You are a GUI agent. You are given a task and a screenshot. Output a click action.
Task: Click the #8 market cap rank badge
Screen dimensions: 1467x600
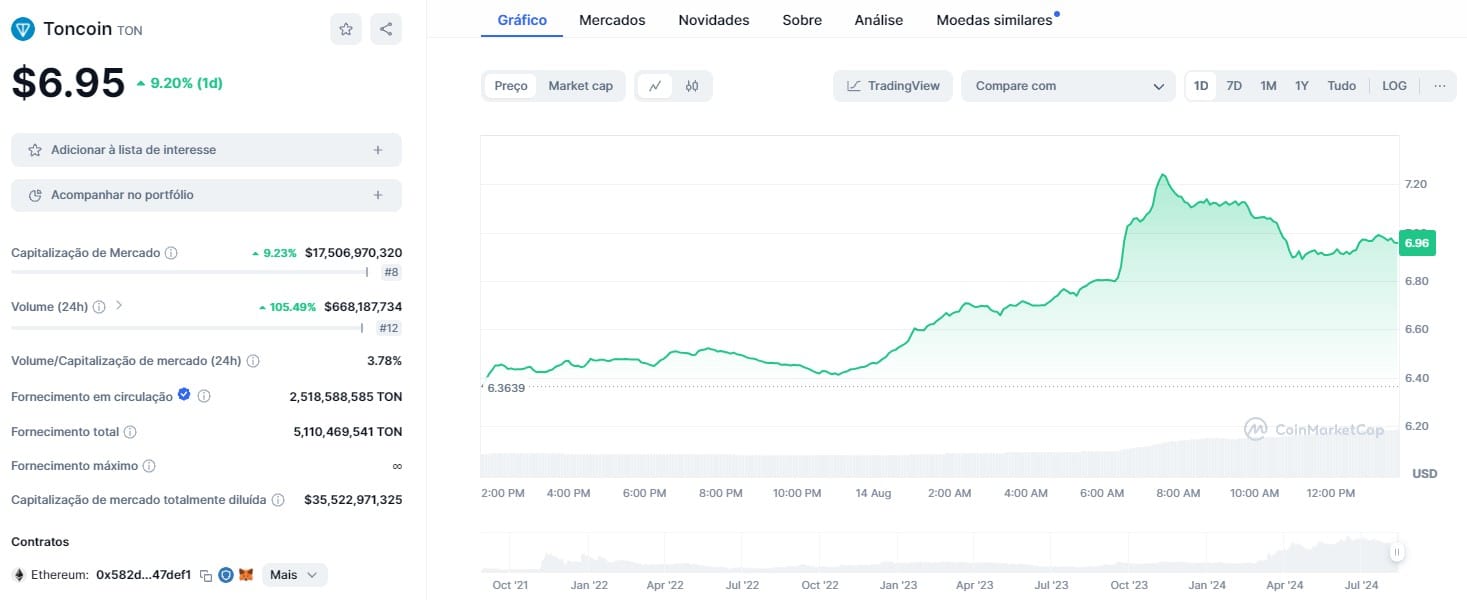coord(391,273)
